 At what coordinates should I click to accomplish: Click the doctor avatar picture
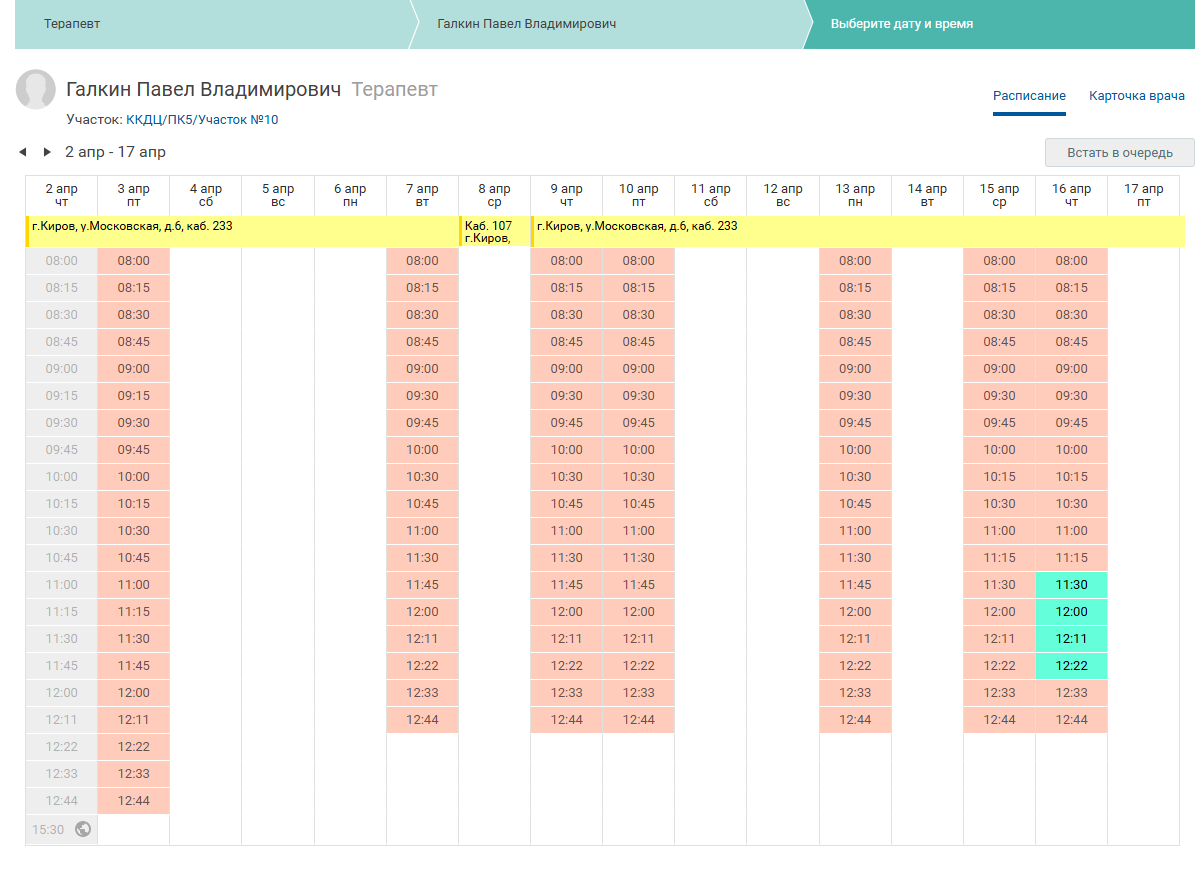tap(36, 90)
